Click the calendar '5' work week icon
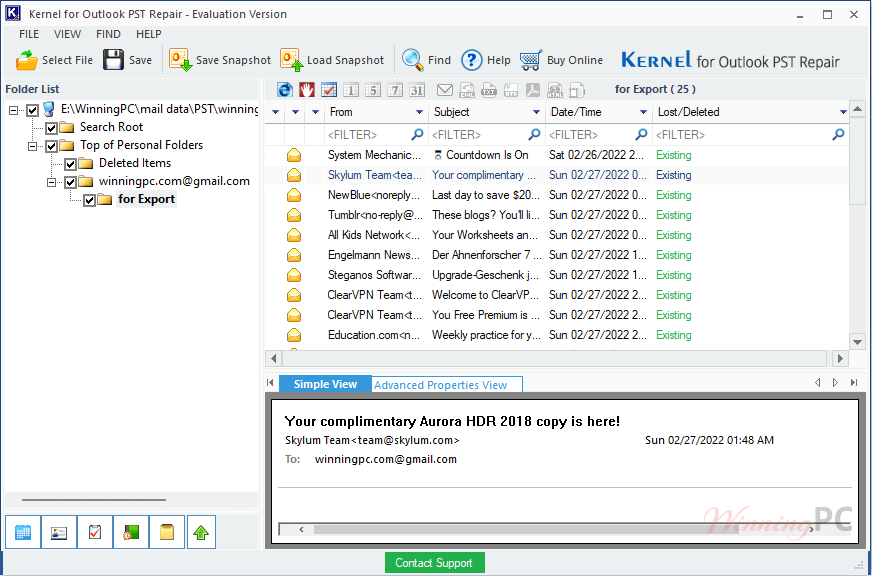 tap(373, 90)
